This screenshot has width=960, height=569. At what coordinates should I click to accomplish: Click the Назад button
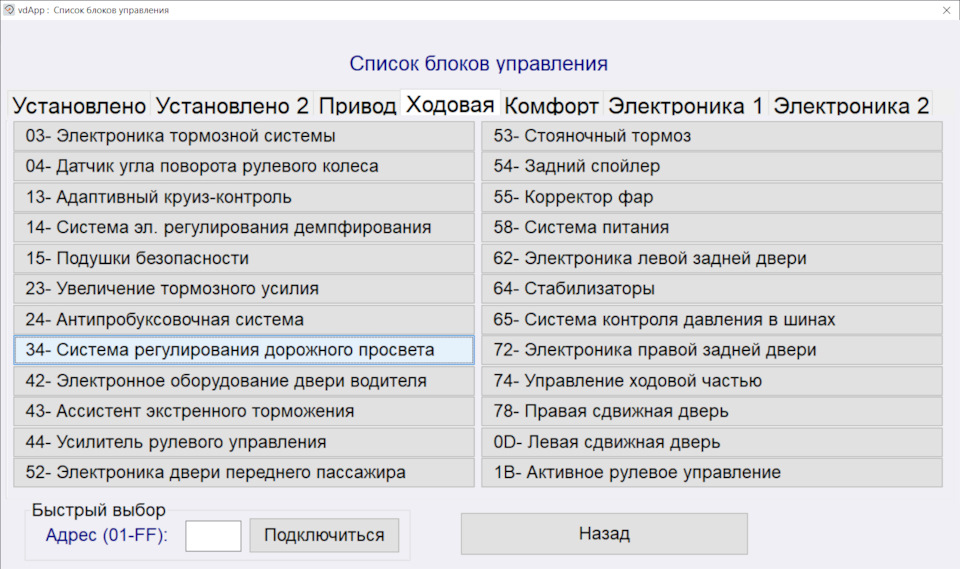(604, 534)
